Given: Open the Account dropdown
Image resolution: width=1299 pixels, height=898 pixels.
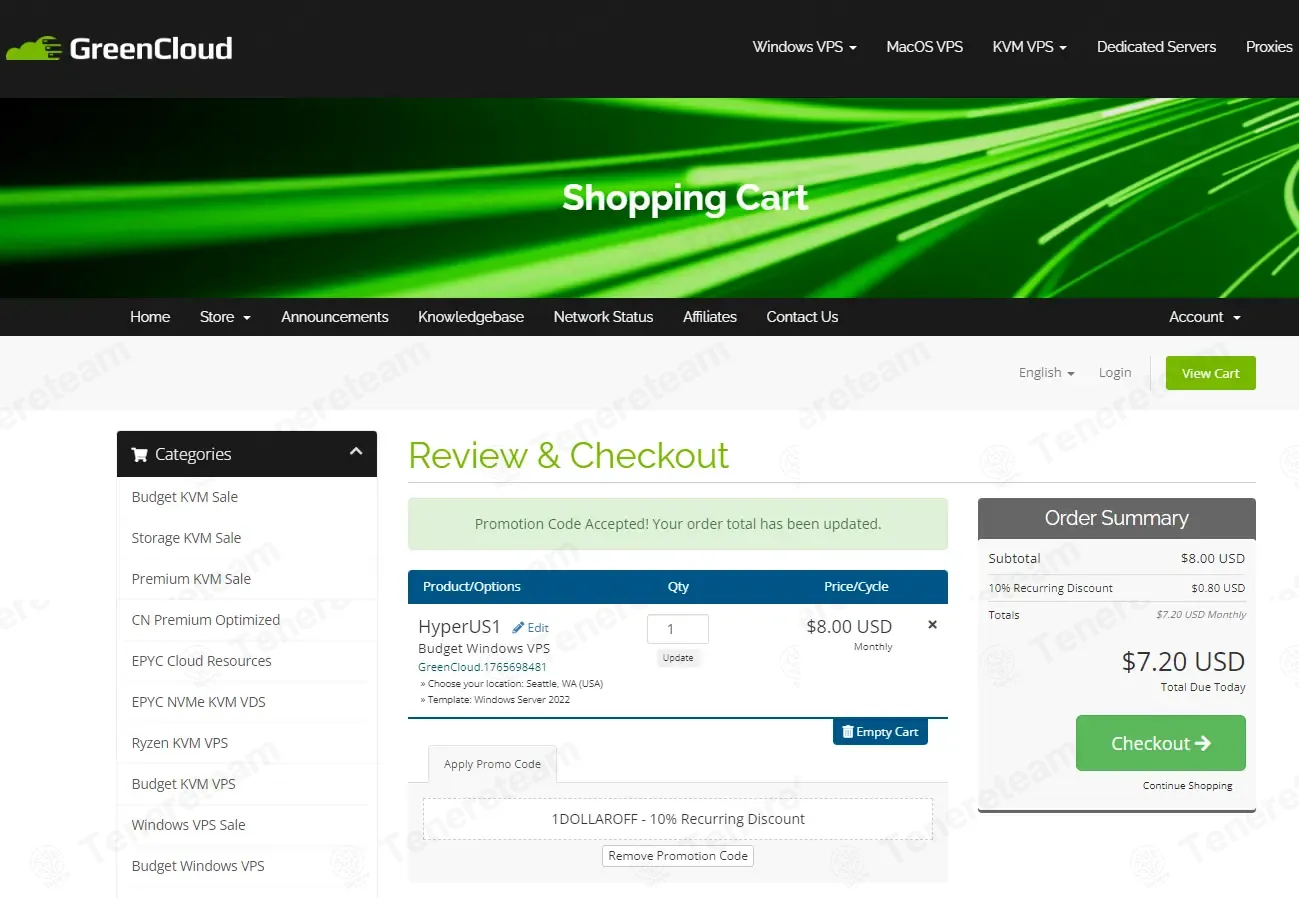Looking at the screenshot, I should click(x=1205, y=317).
